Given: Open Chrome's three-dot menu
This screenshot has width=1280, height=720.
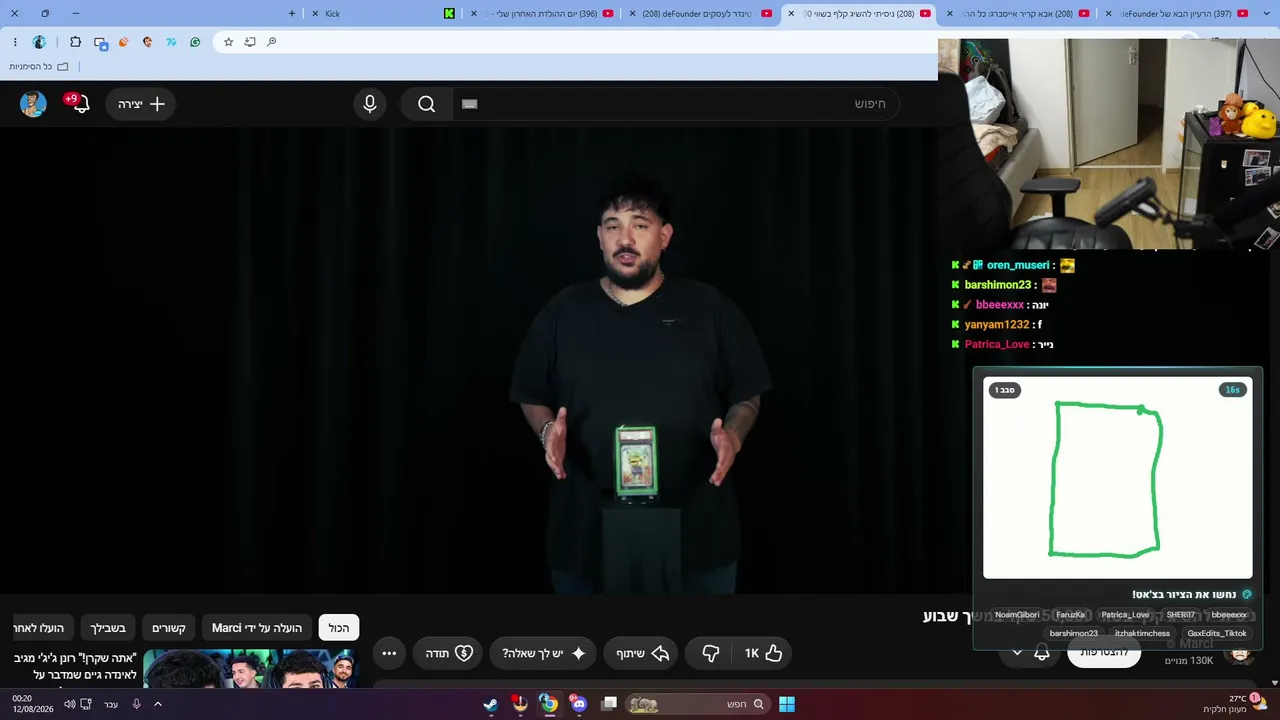Looking at the screenshot, I should pos(15,42).
